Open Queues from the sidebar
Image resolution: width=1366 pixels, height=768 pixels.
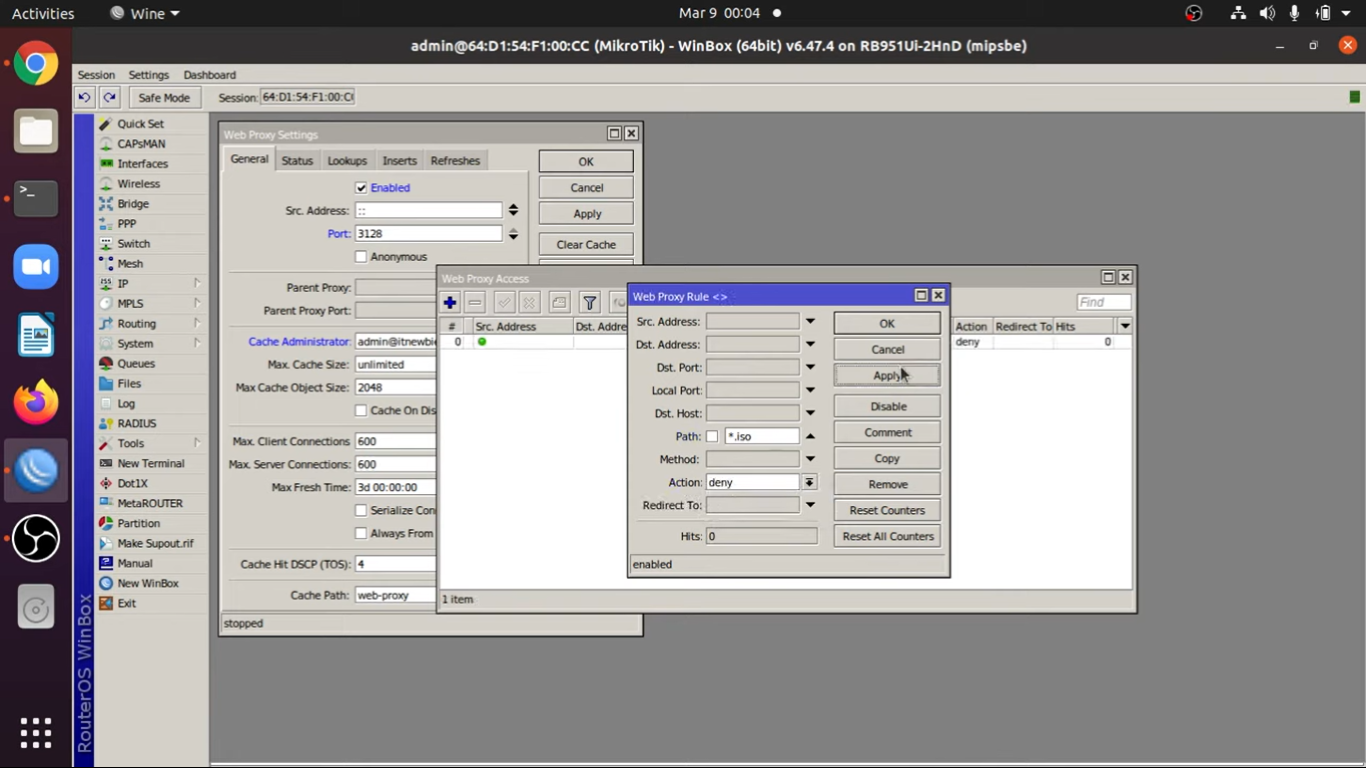pyautogui.click(x=136, y=364)
